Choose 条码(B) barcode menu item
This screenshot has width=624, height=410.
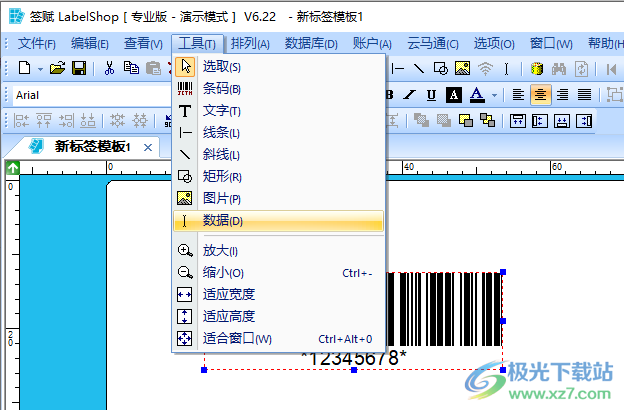pyautogui.click(x=279, y=89)
